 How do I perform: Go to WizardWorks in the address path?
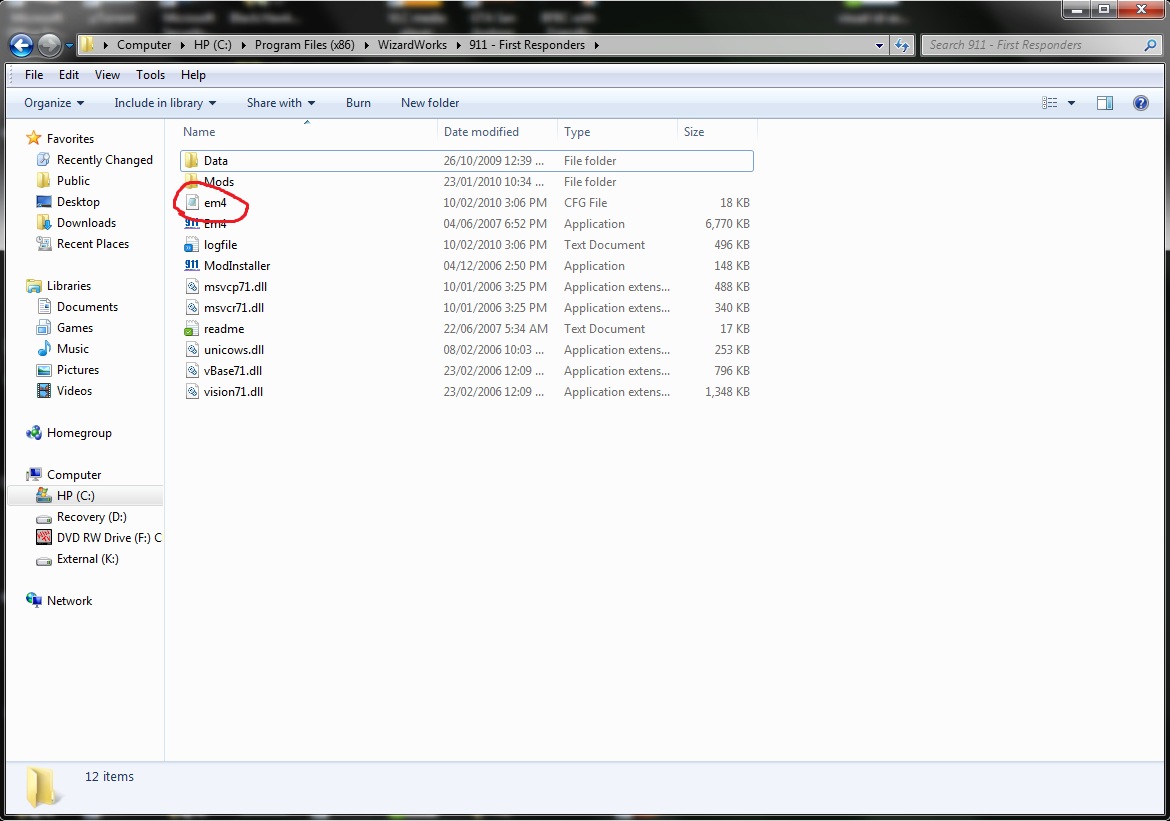(412, 45)
